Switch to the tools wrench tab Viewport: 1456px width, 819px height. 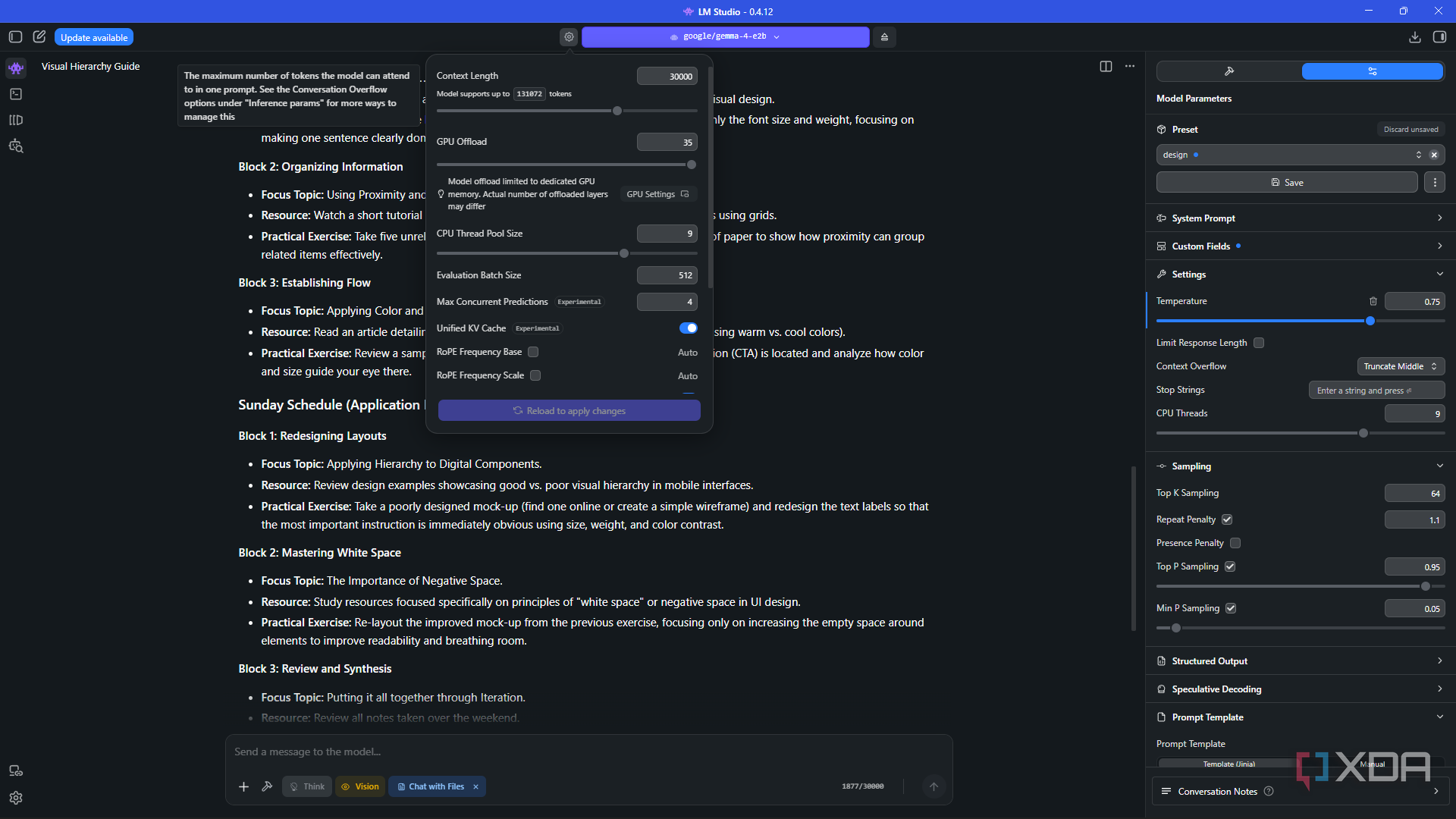click(x=1229, y=71)
